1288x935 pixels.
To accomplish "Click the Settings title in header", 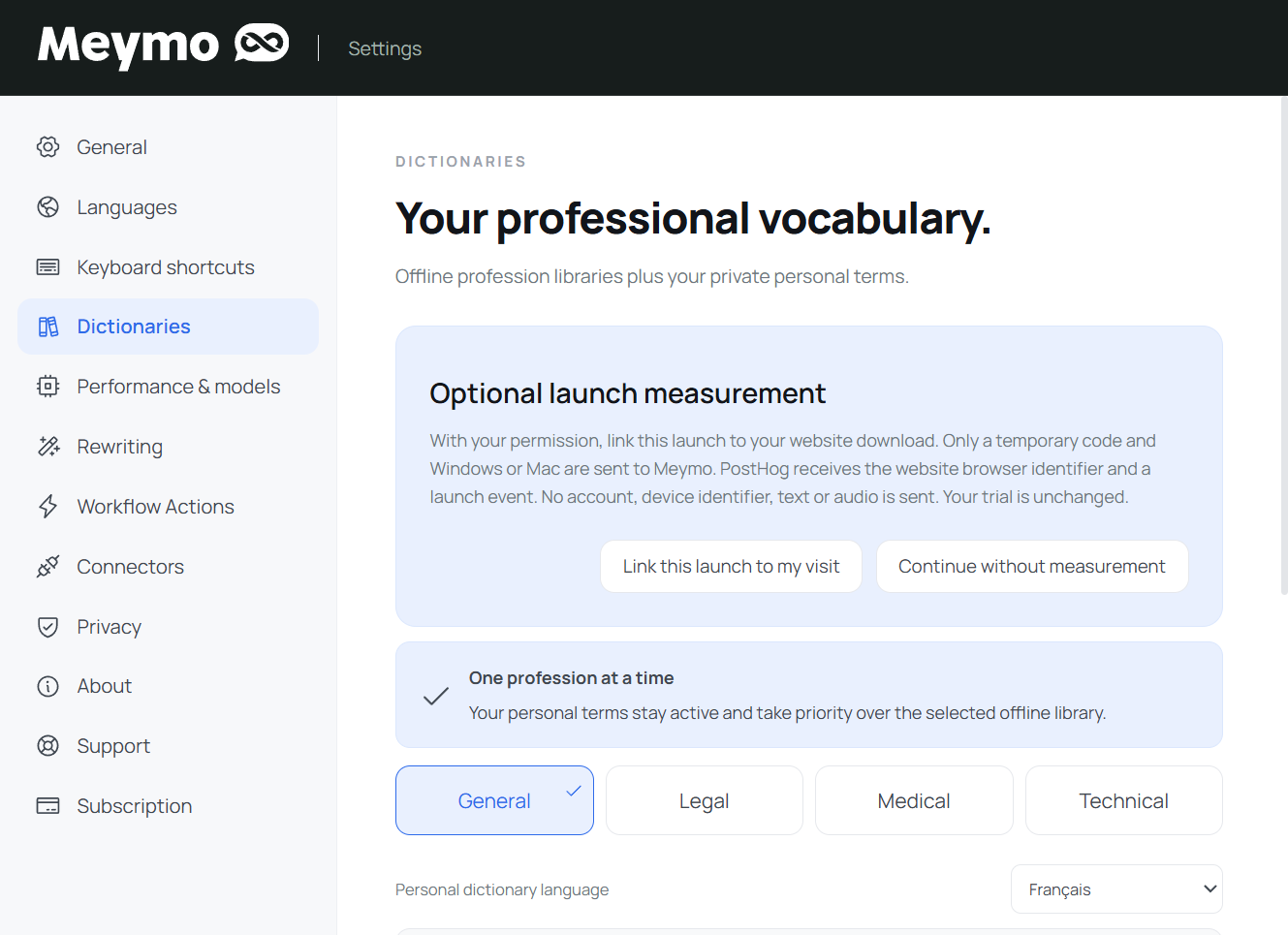I will click(385, 48).
